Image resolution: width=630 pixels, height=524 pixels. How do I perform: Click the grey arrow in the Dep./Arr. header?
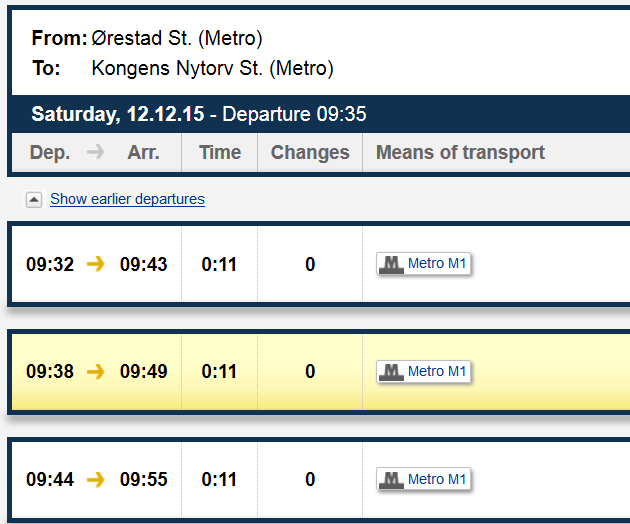coord(95,152)
